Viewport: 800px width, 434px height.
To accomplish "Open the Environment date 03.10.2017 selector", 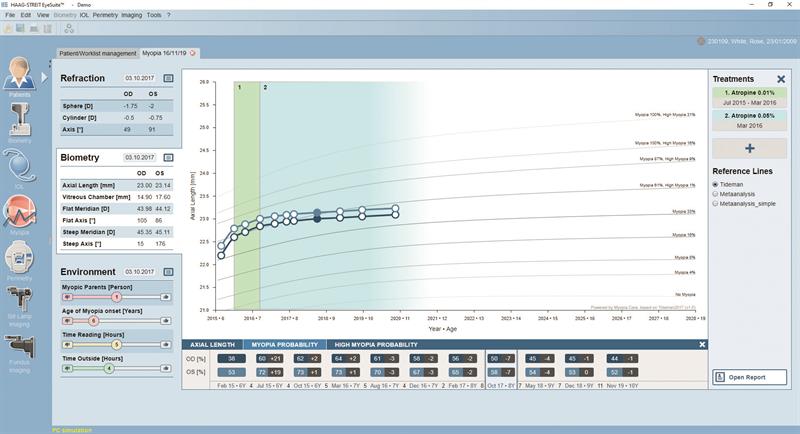I will pyautogui.click(x=139, y=272).
